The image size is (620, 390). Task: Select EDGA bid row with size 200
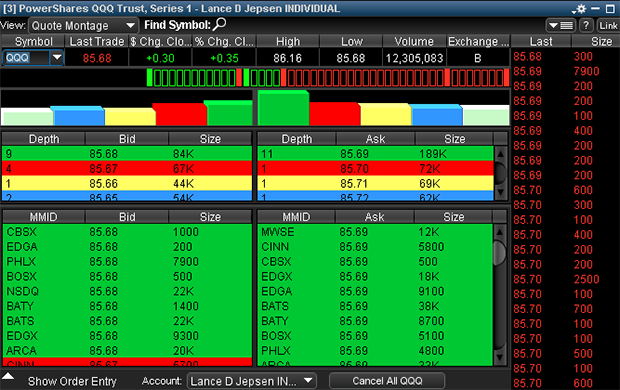click(x=127, y=247)
